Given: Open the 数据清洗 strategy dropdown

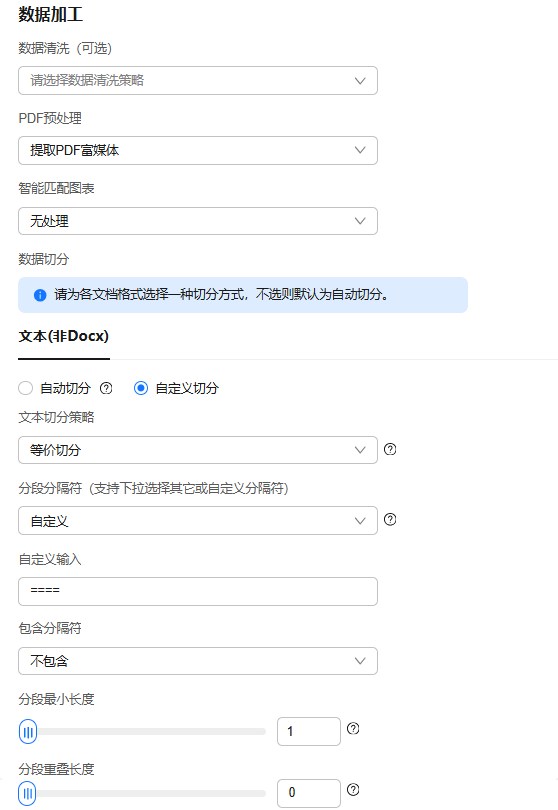Looking at the screenshot, I should pyautogui.click(x=198, y=81).
